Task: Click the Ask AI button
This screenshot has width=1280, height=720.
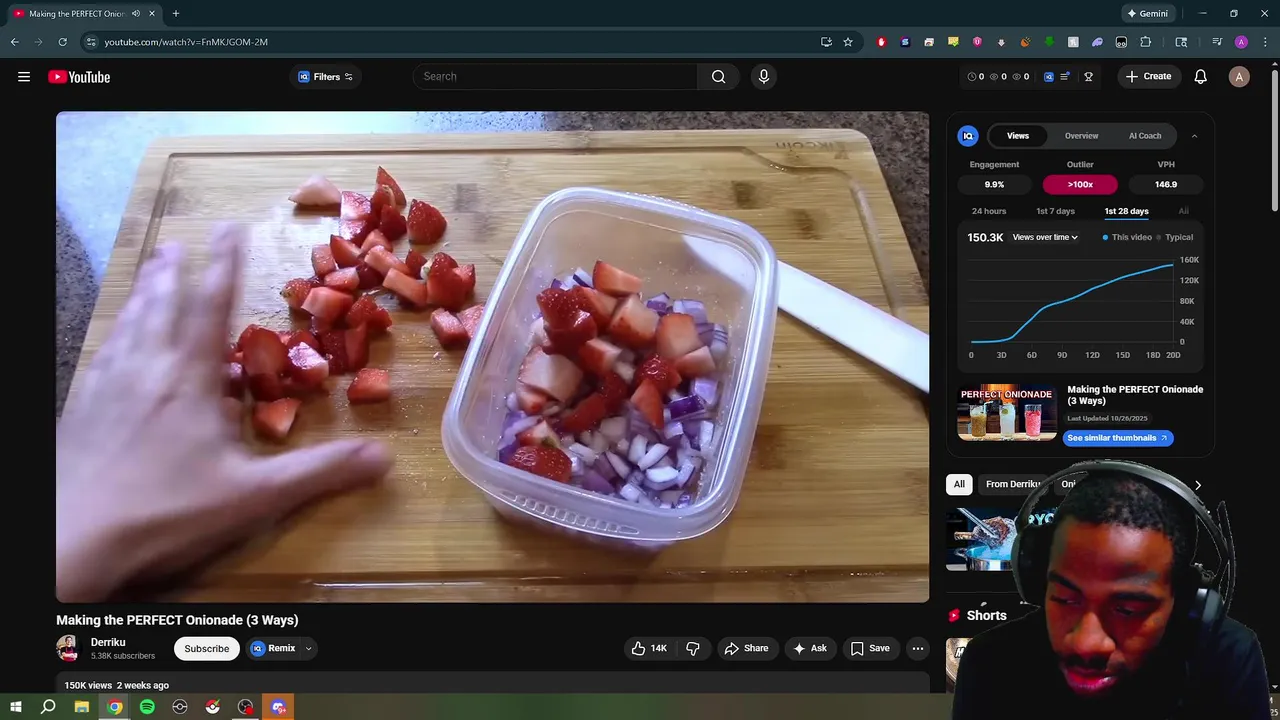Action: (x=810, y=649)
